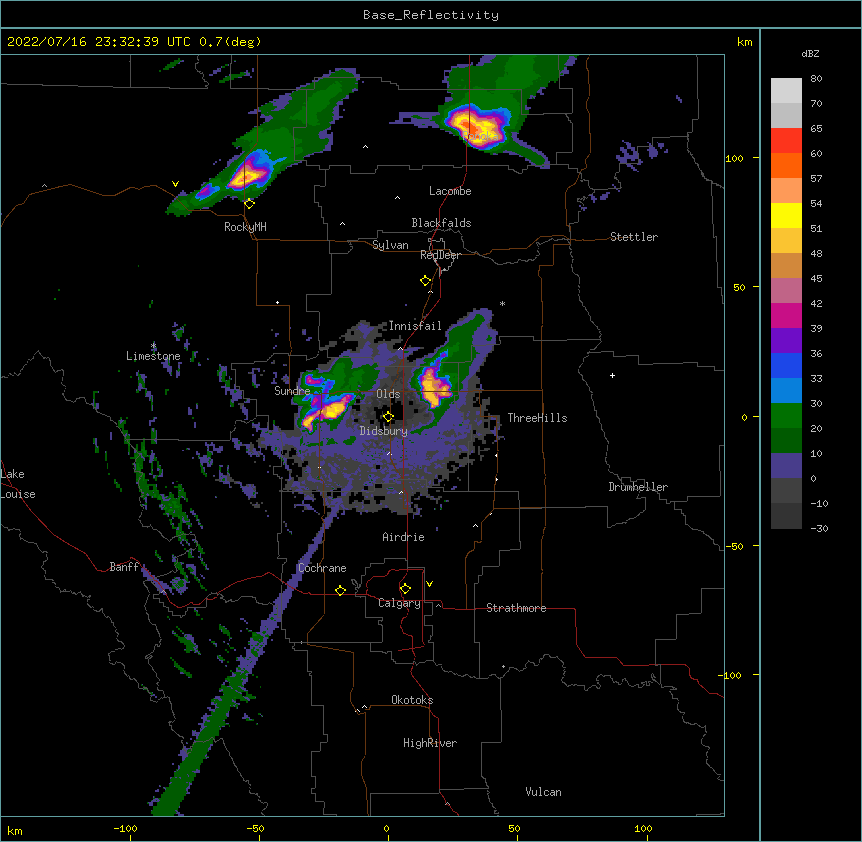Viewport: 862px width, 842px height.
Task: Select the orange 57-60 dBZ legend swatch
Action: point(786,165)
